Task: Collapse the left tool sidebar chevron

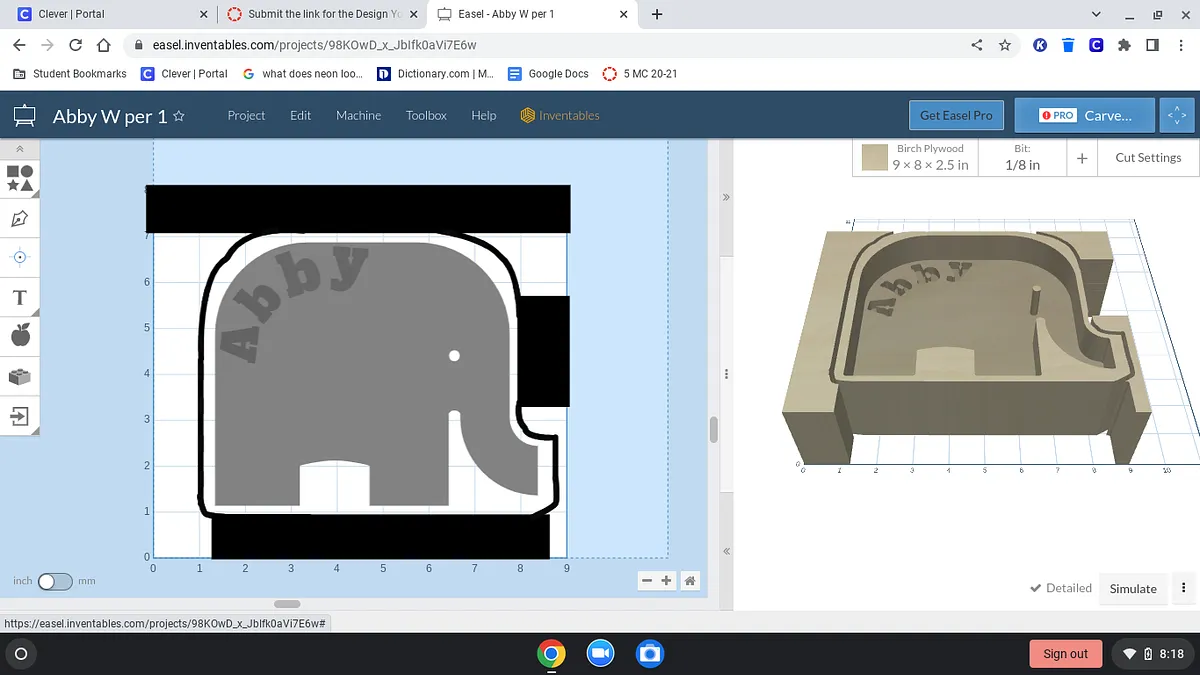Action: pos(20,149)
